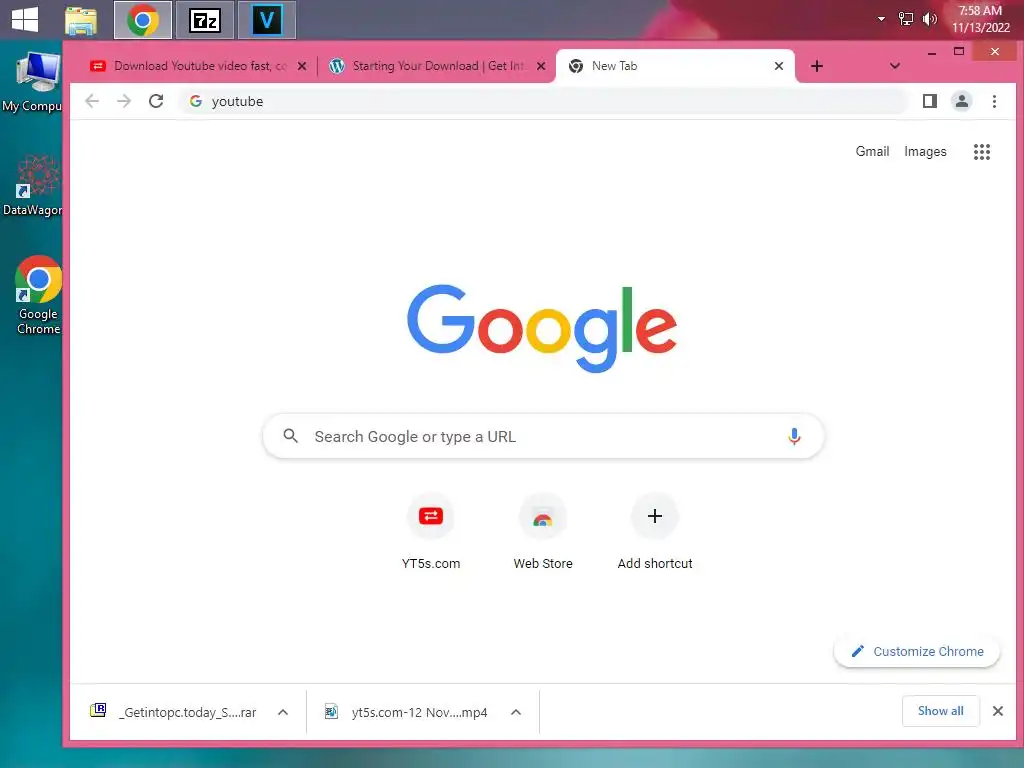The width and height of the screenshot is (1024, 768).
Task: Click the magnifier in search box
Action: (291, 436)
